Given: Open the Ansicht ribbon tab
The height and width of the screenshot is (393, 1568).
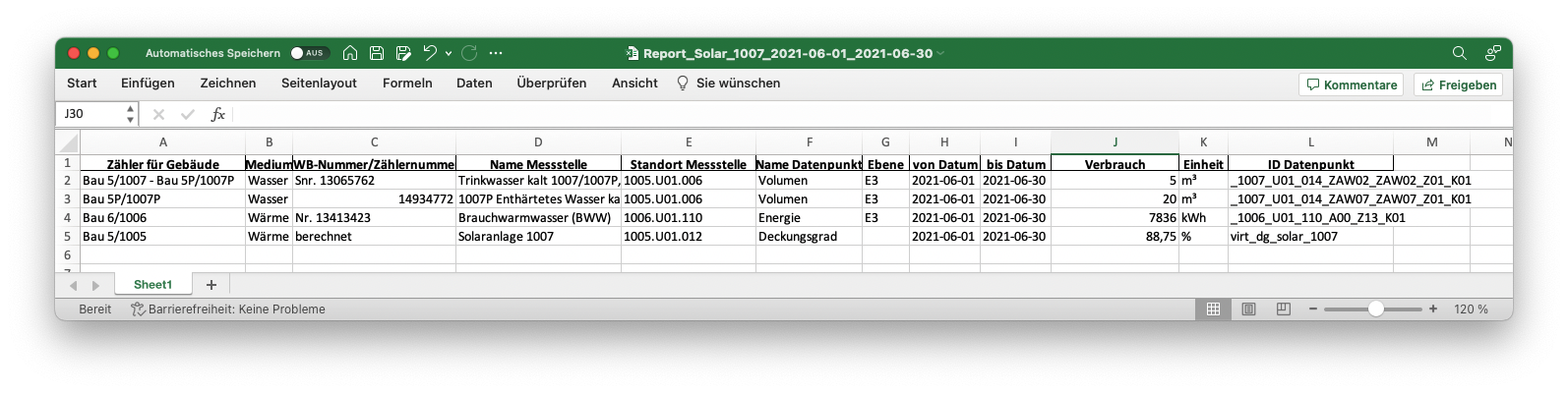Looking at the screenshot, I should click(634, 84).
